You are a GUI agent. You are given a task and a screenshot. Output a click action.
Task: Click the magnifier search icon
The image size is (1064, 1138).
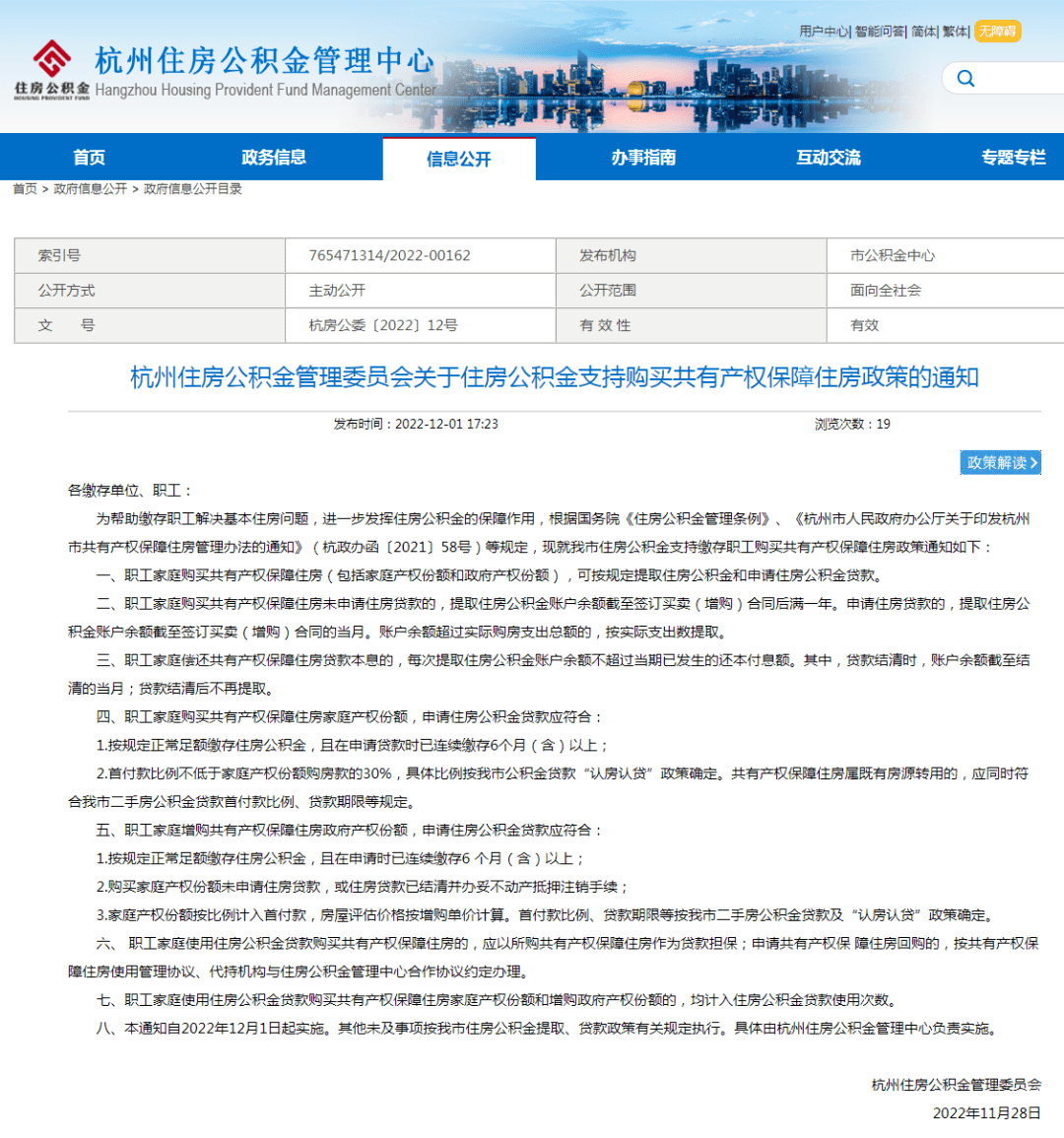965,79
